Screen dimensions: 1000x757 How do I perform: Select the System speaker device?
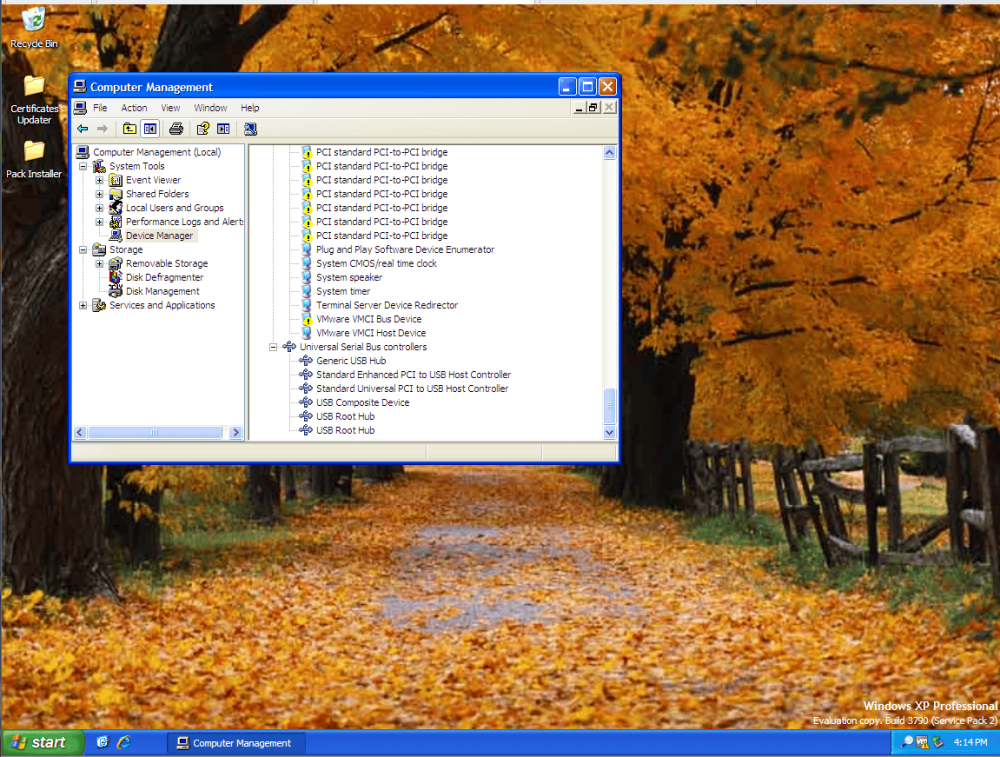click(x=349, y=277)
